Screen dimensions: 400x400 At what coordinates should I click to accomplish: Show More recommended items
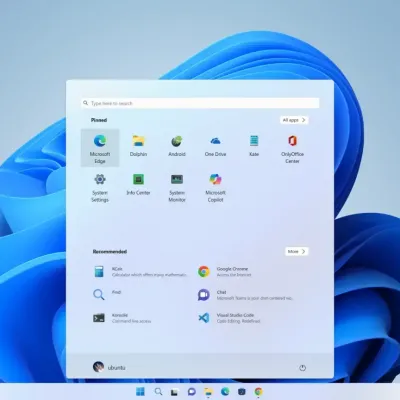297,251
